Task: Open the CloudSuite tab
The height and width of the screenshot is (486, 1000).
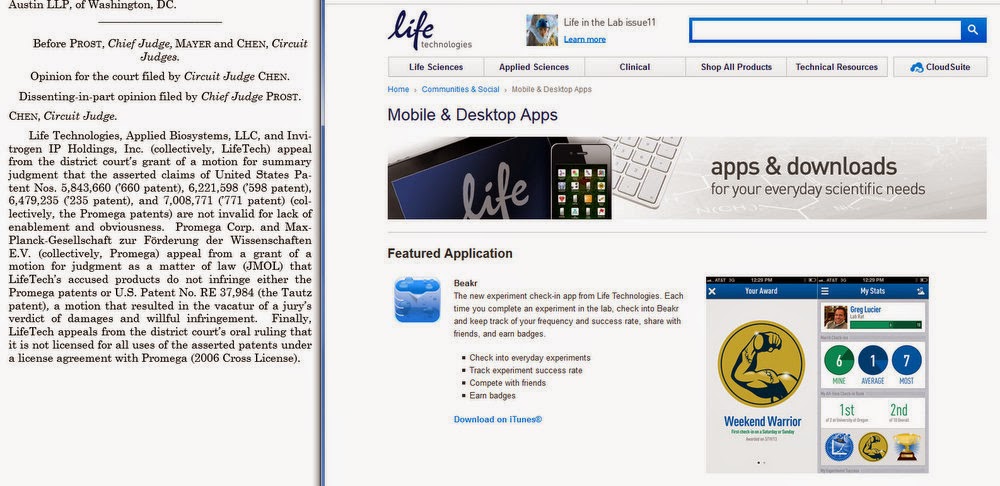Action: coord(939,67)
